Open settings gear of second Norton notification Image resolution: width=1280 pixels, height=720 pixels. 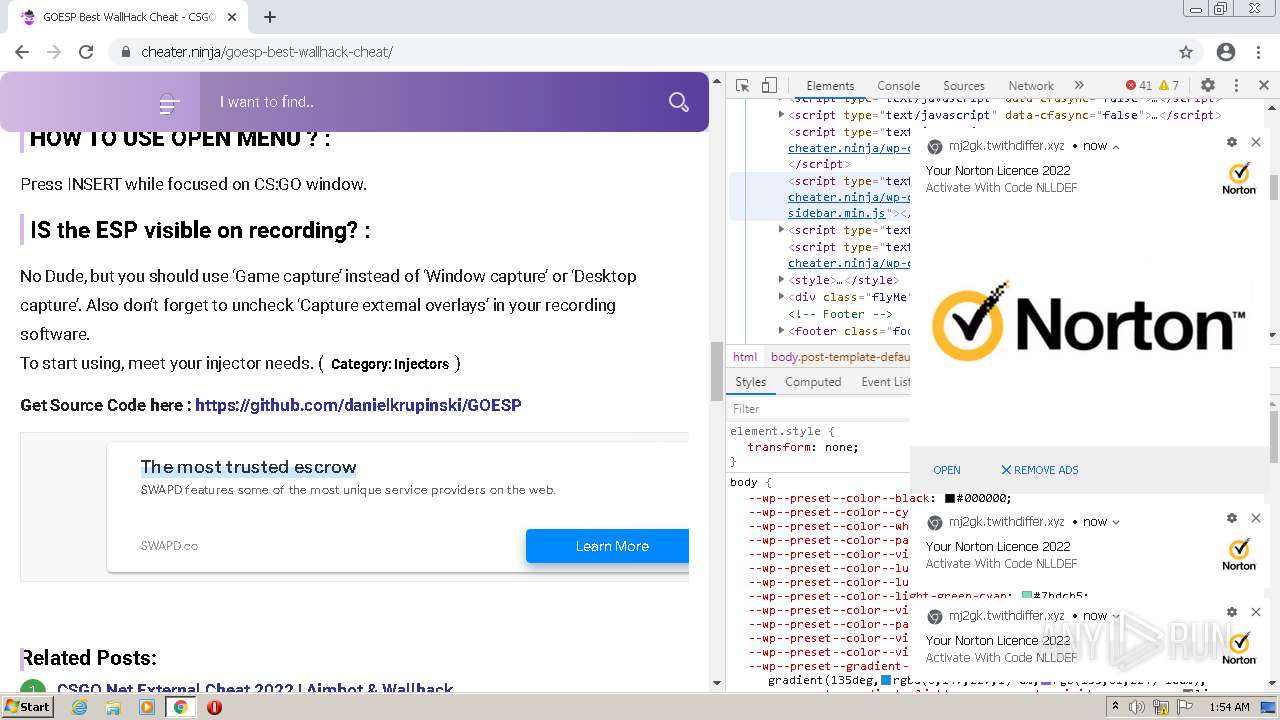[x=1232, y=518]
